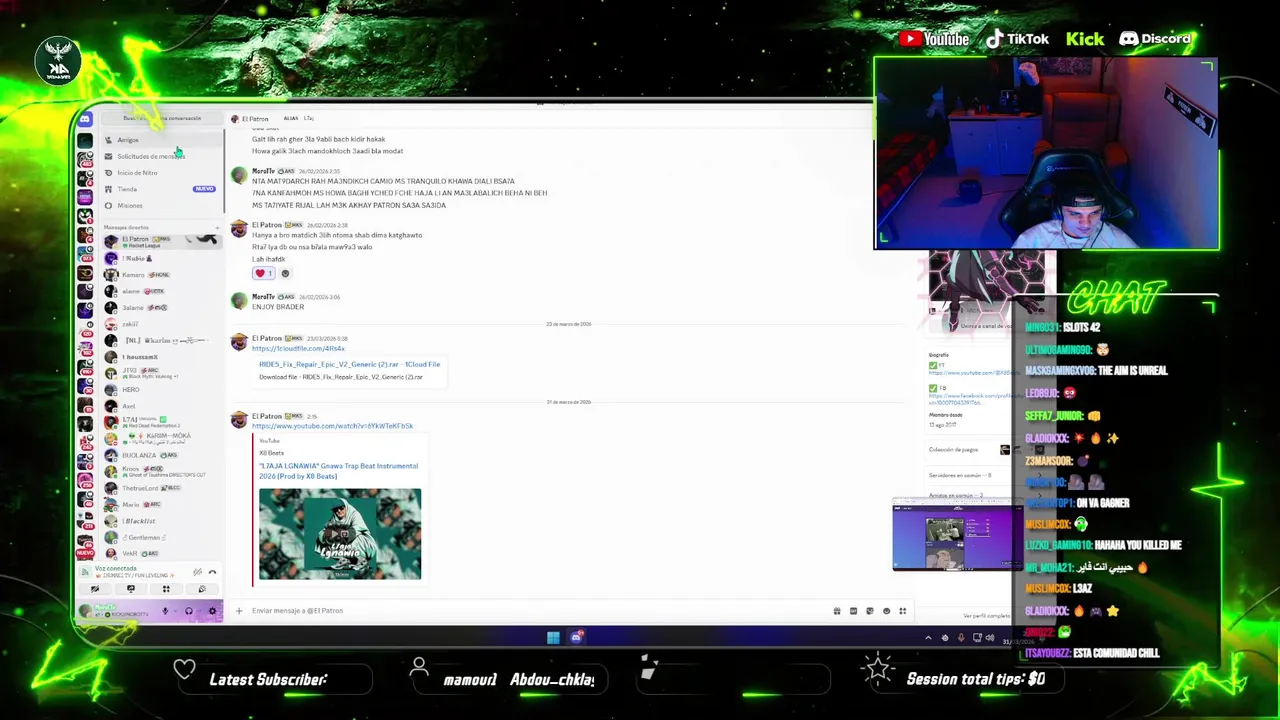Open DM with t houssamX
The width and height of the screenshot is (1280, 720).
(x=162, y=357)
